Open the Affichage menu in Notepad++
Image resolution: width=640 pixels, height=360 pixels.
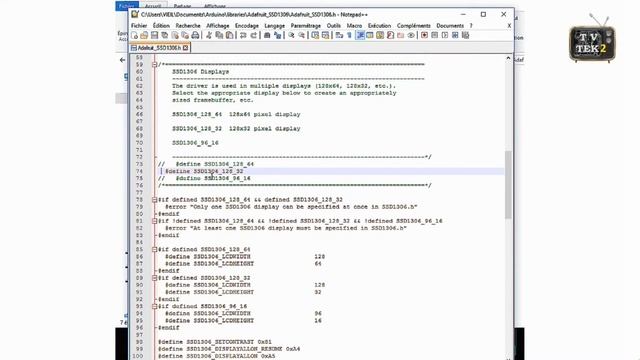(x=218, y=25)
